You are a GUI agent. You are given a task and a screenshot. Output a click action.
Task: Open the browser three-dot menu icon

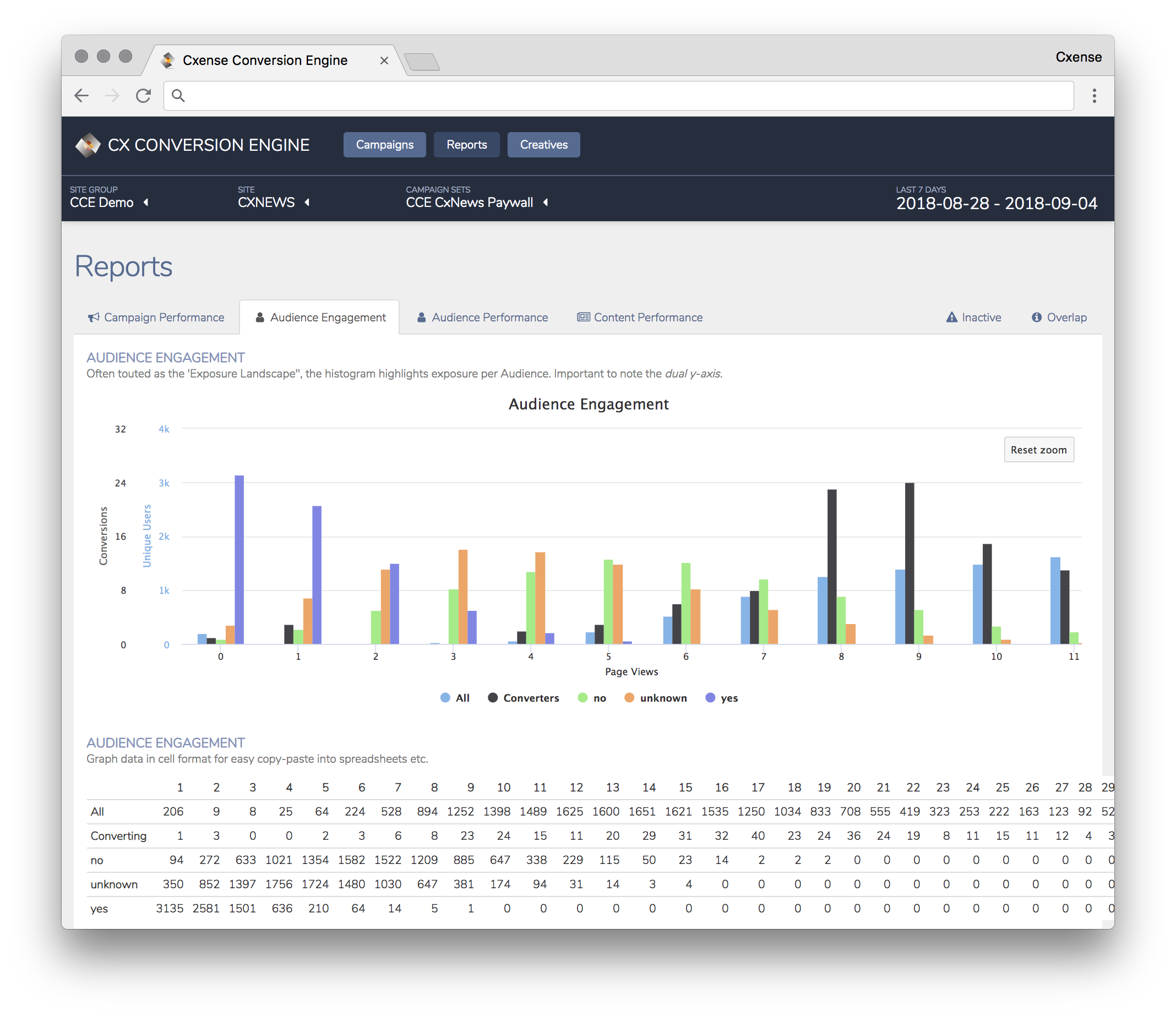1093,95
